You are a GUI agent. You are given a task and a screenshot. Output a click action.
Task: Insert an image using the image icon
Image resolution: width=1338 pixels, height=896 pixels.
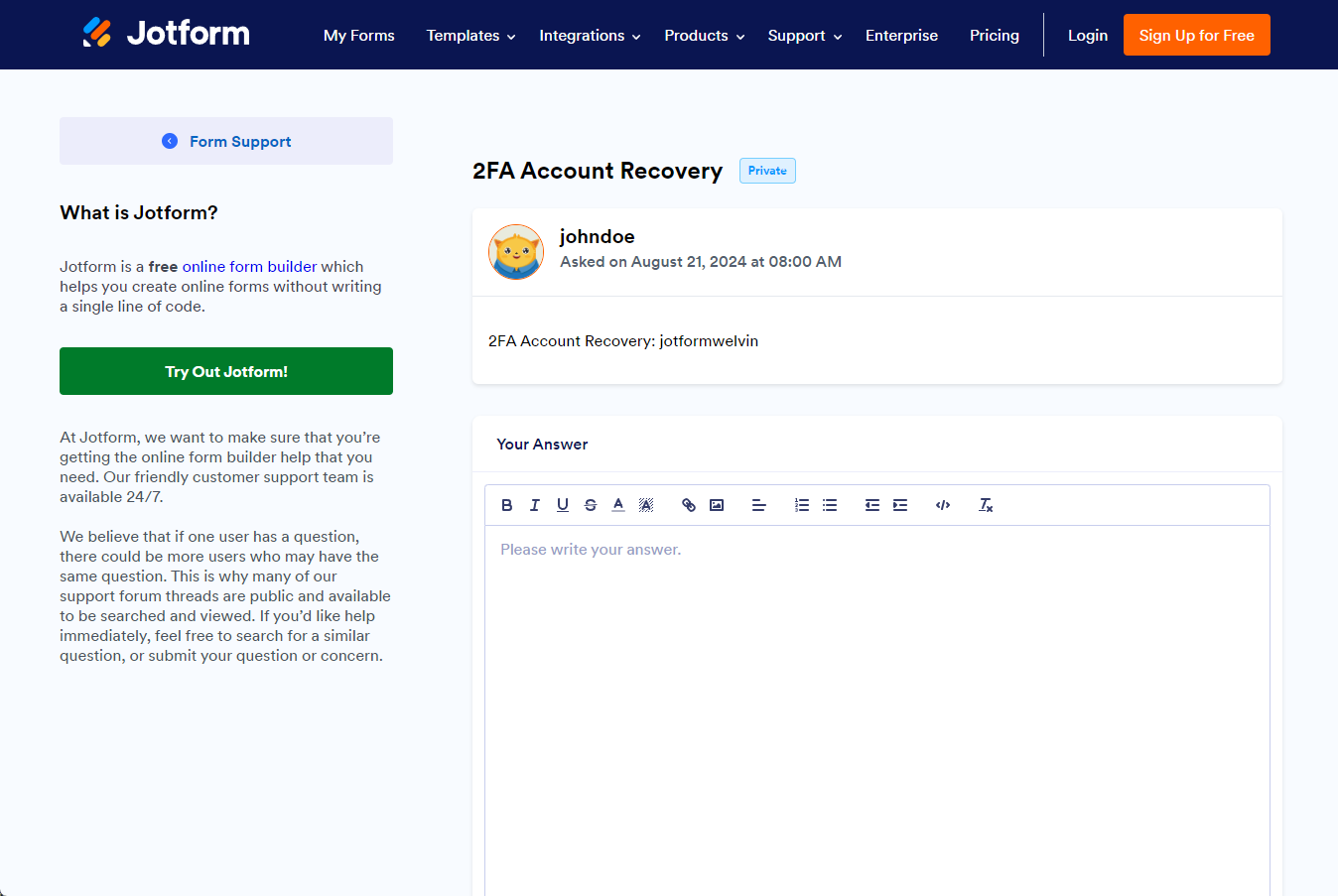pyautogui.click(x=717, y=505)
